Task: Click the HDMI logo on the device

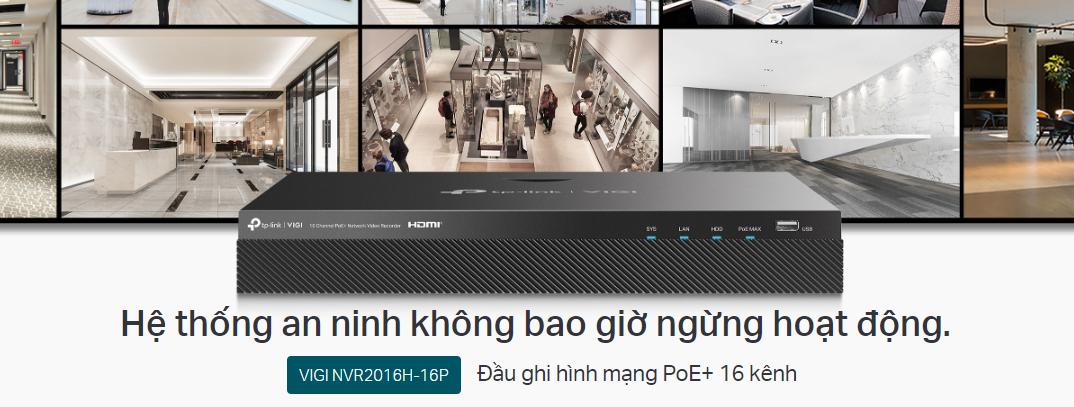Action: [424, 226]
